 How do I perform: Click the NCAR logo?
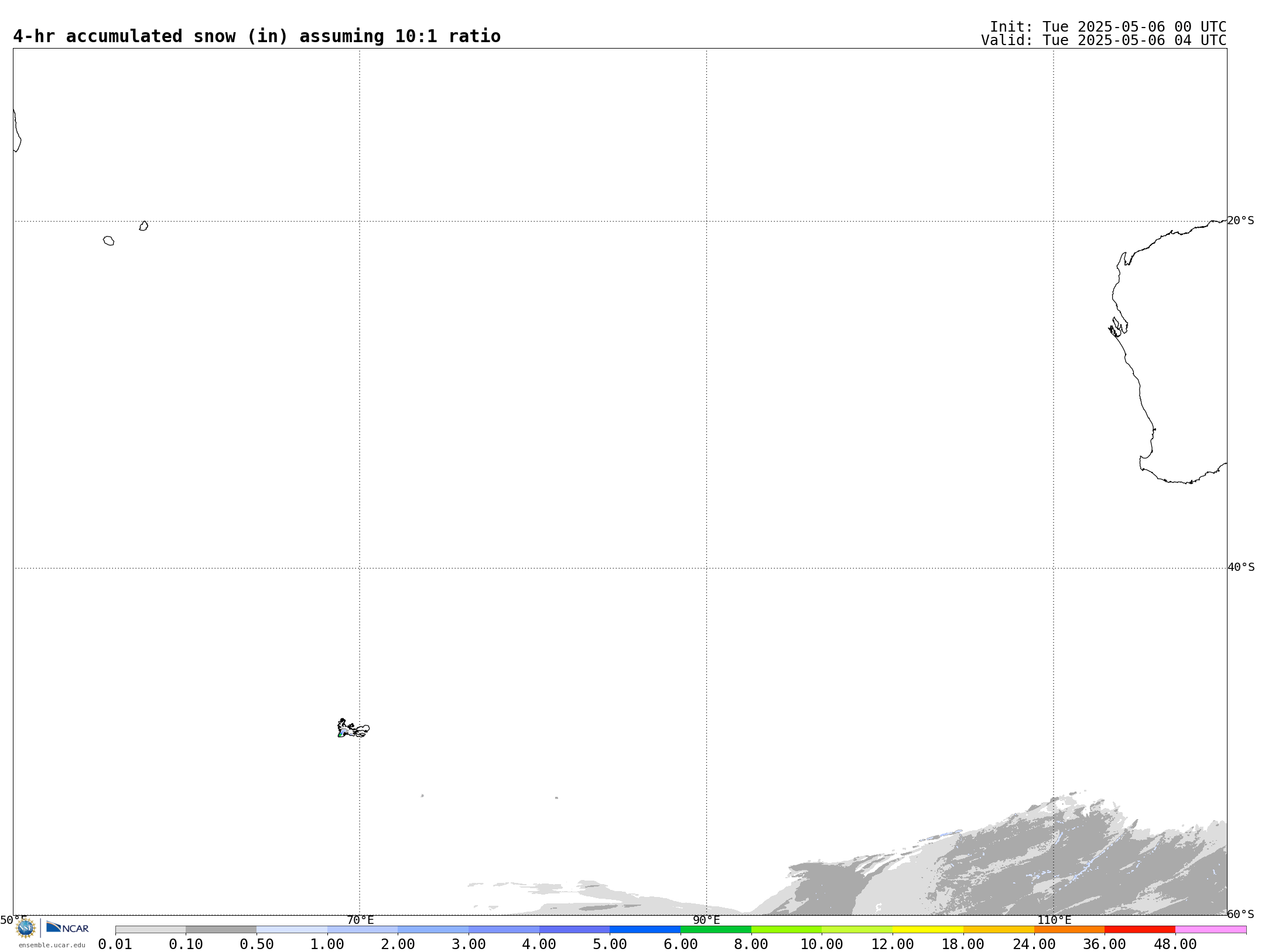pos(67,927)
